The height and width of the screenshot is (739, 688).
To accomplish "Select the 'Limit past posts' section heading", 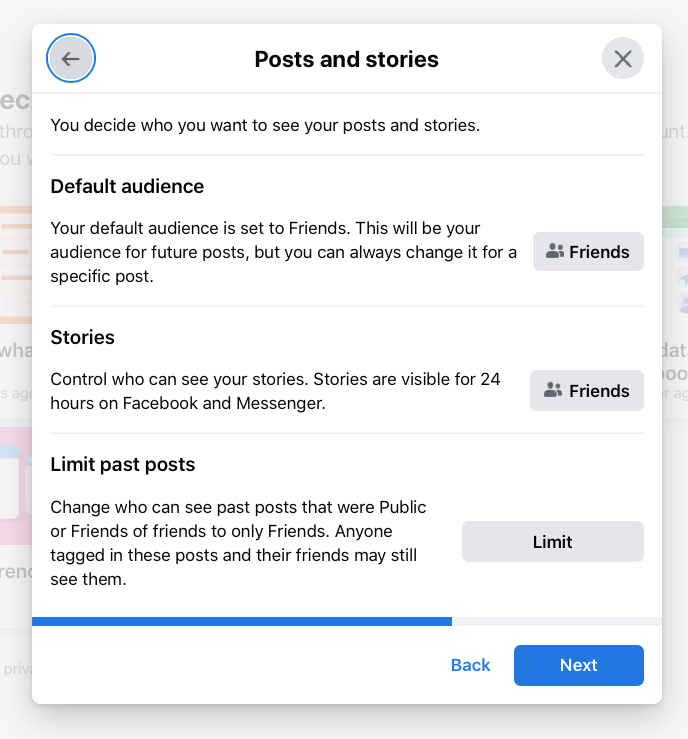I will point(123,465).
